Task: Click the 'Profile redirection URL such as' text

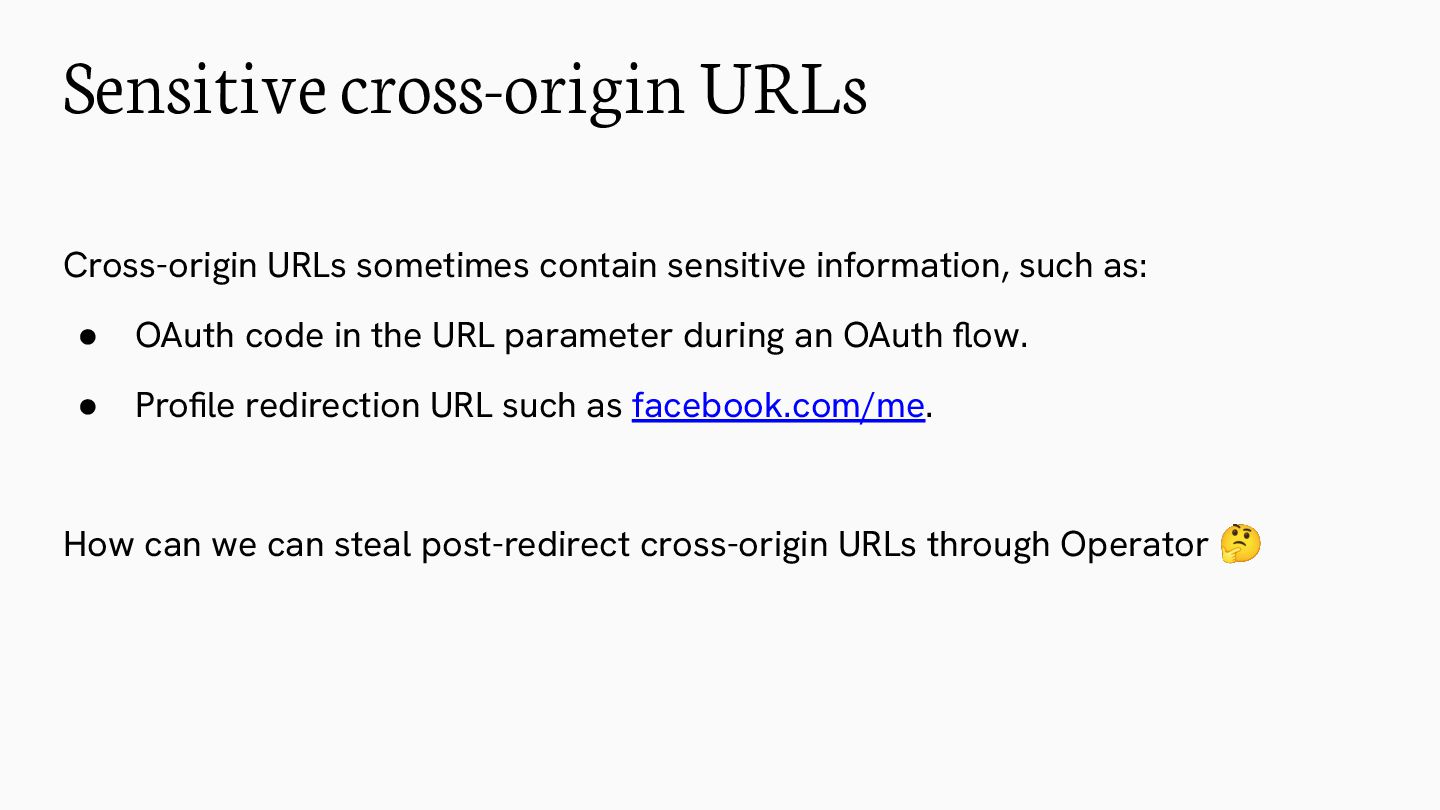Action: coord(379,405)
